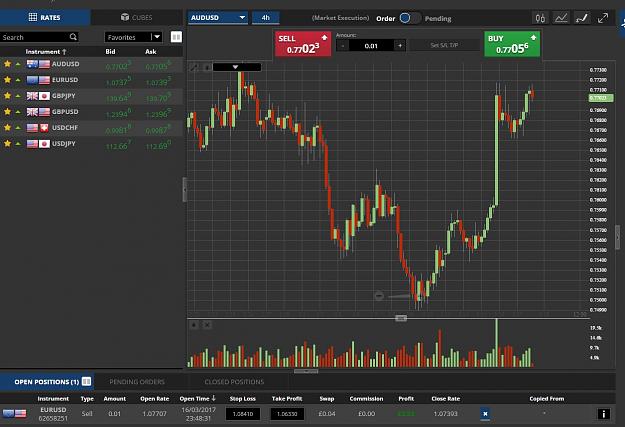The height and width of the screenshot is (427, 625).
Task: Click the instrument Search field
Action: 39,37
